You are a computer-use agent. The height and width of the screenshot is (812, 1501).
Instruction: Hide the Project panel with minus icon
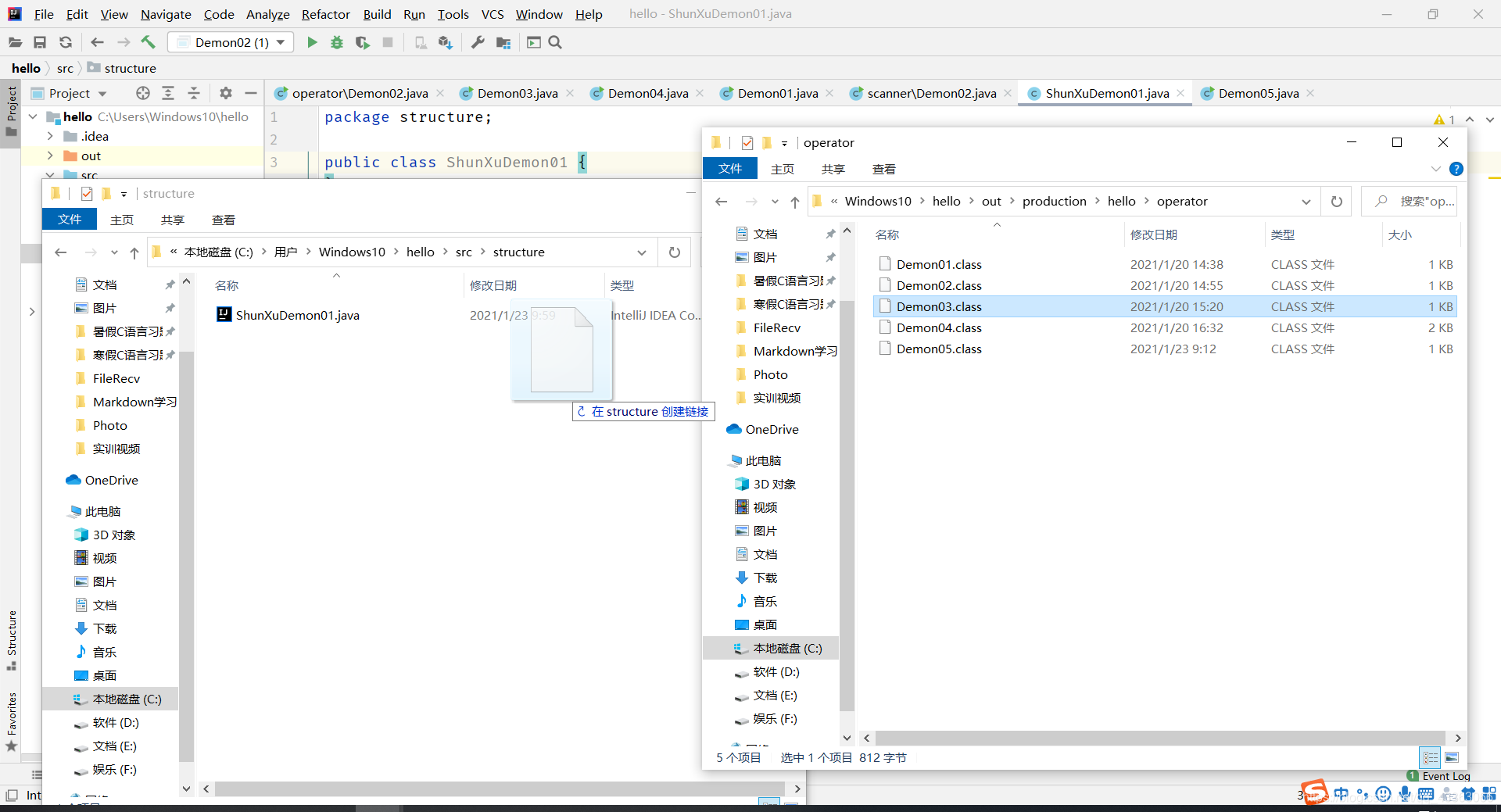point(251,93)
